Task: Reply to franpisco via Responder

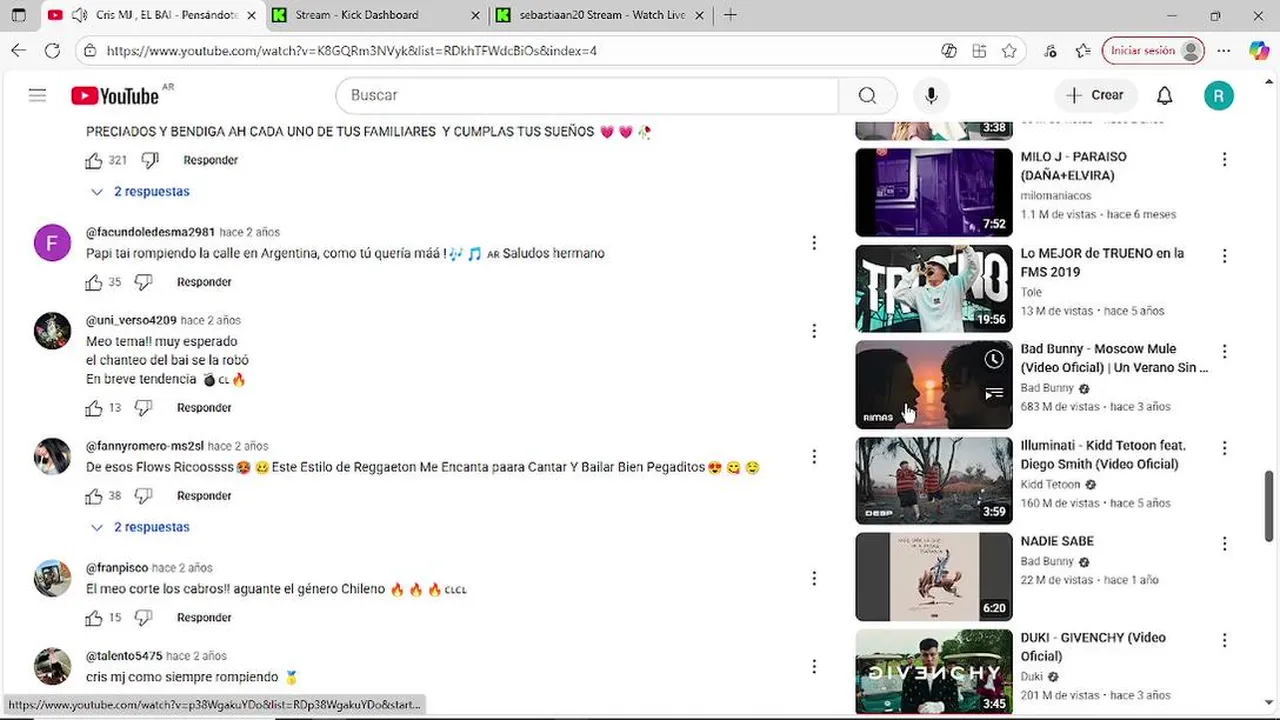Action: click(204, 618)
